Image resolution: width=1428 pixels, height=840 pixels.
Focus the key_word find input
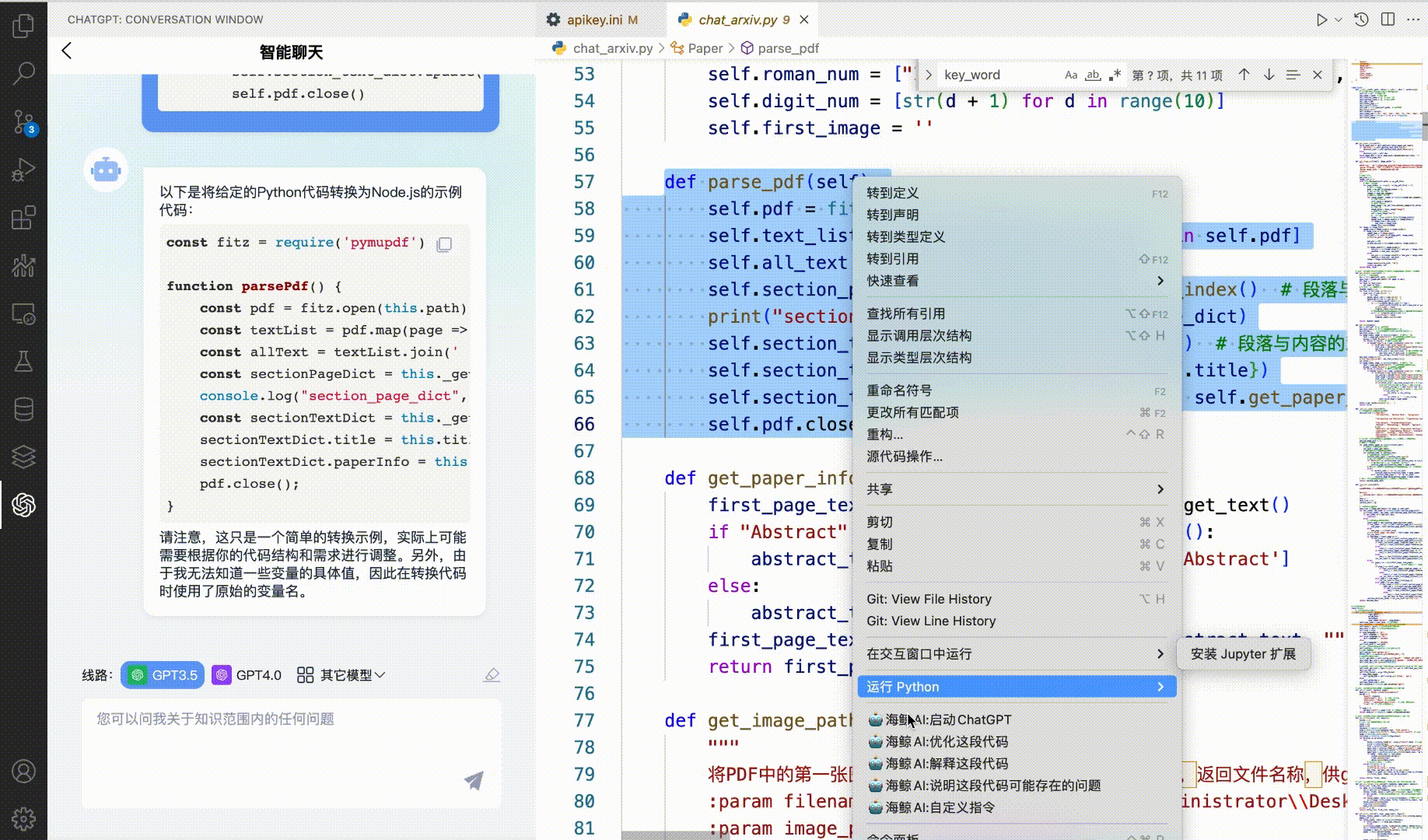point(999,75)
